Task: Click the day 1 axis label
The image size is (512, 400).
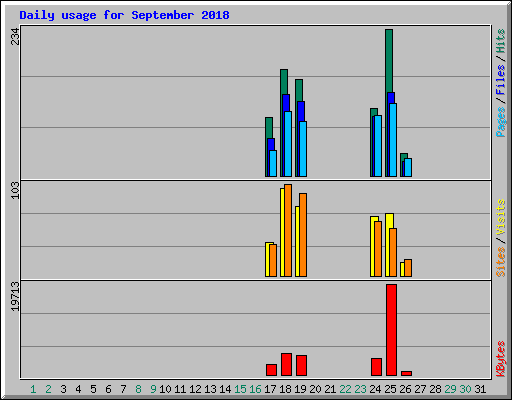Action: tap(33, 389)
